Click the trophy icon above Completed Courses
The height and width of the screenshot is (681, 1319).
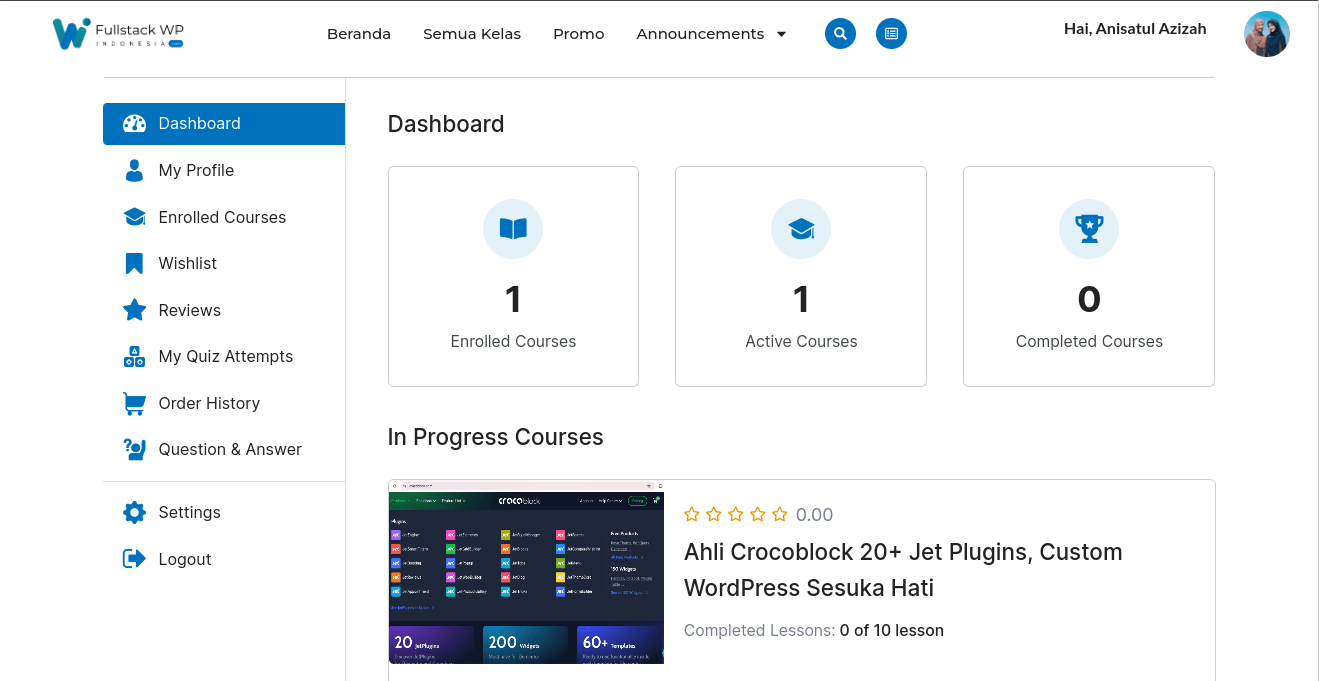point(1089,229)
